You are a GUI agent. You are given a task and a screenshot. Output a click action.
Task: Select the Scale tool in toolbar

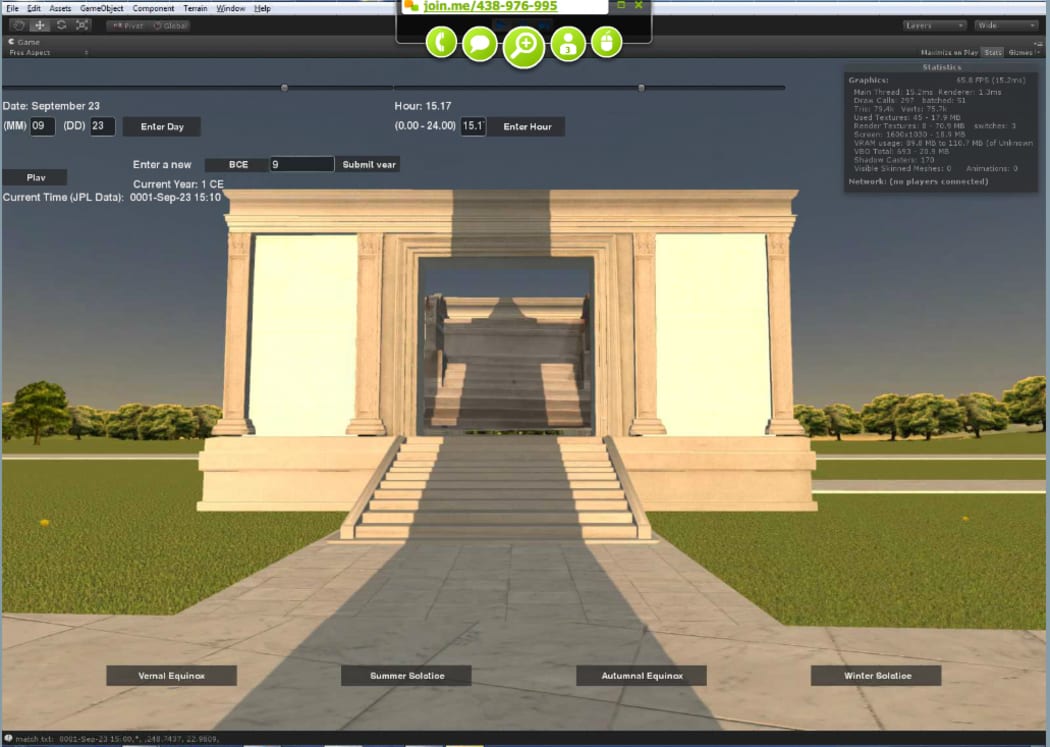(81, 25)
